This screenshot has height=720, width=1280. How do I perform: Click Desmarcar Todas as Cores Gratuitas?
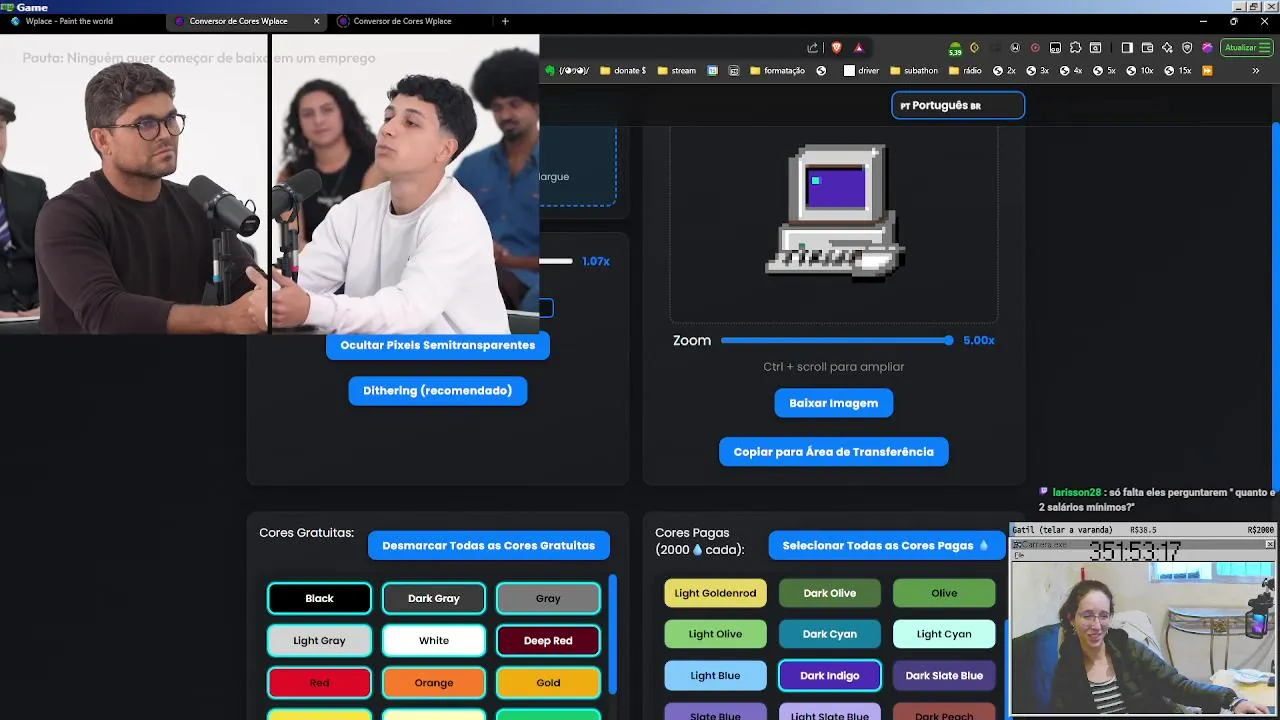[x=489, y=545]
